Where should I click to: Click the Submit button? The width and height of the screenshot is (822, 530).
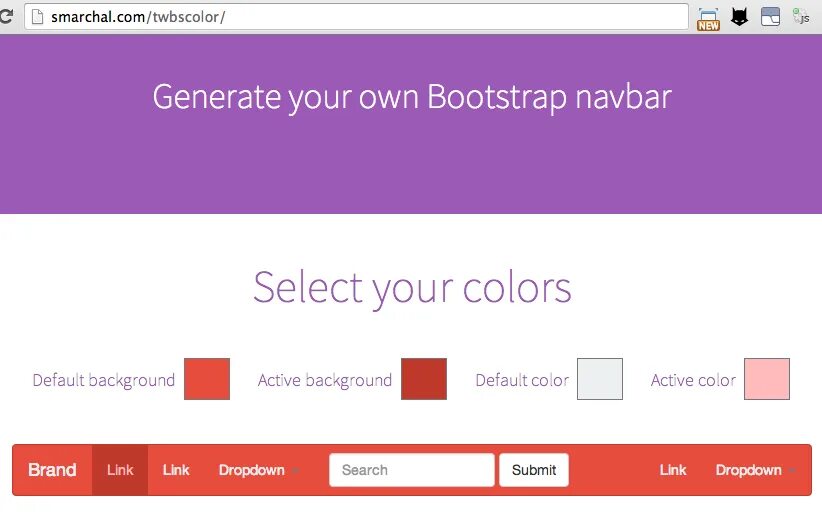click(534, 470)
